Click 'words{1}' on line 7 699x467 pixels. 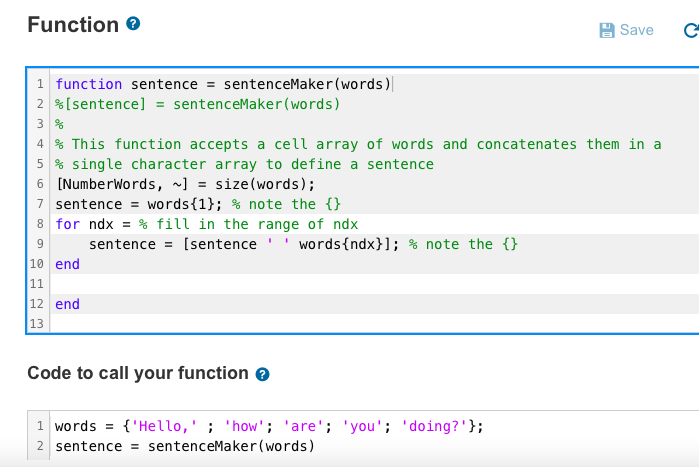(181, 205)
